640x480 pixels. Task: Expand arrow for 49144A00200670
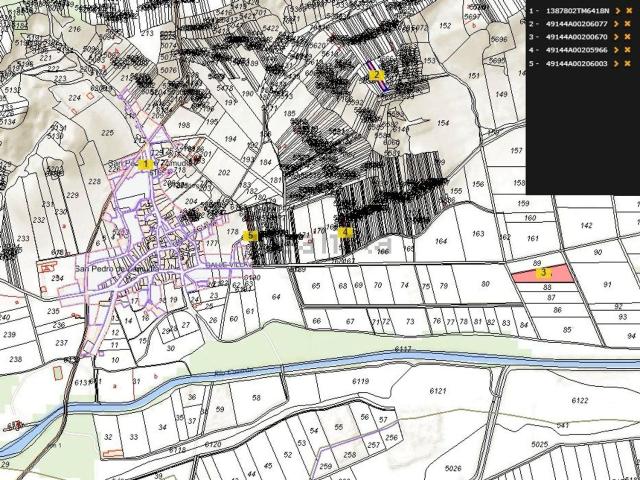tap(616, 36)
